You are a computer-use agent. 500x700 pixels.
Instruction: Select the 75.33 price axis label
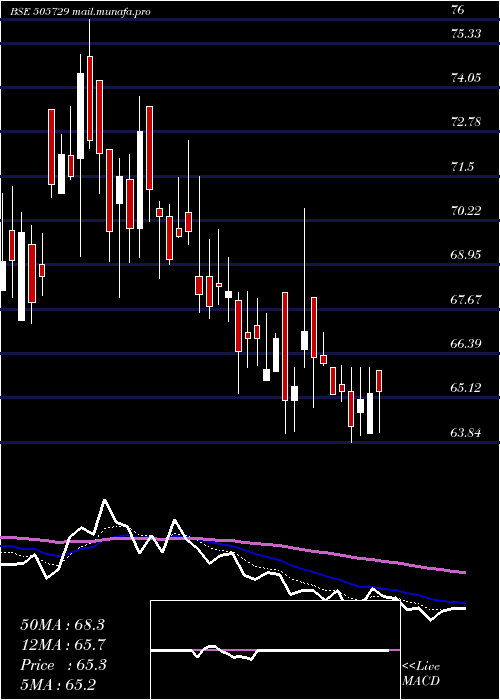pos(466,33)
